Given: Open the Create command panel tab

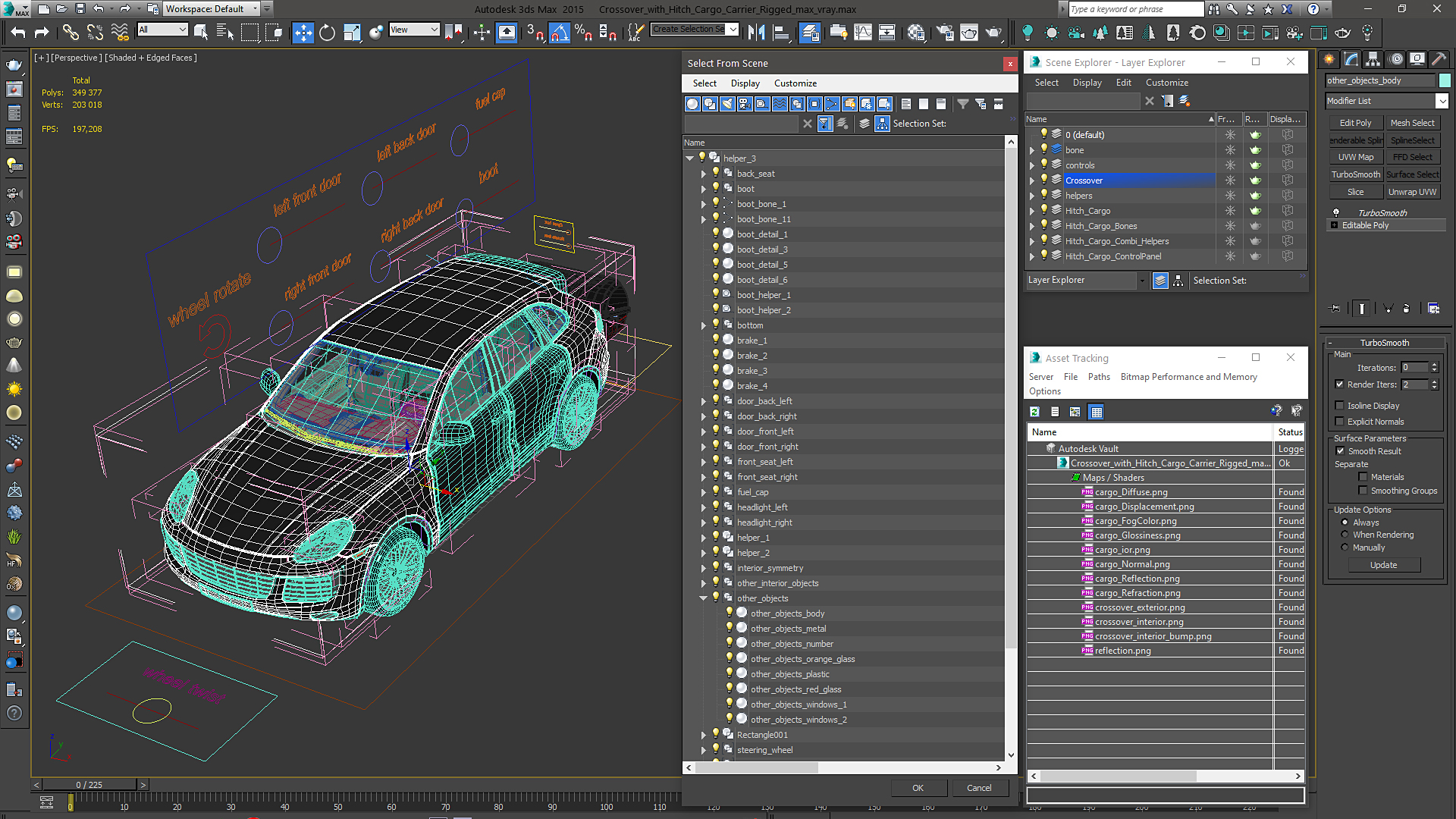Looking at the screenshot, I should (x=1329, y=59).
